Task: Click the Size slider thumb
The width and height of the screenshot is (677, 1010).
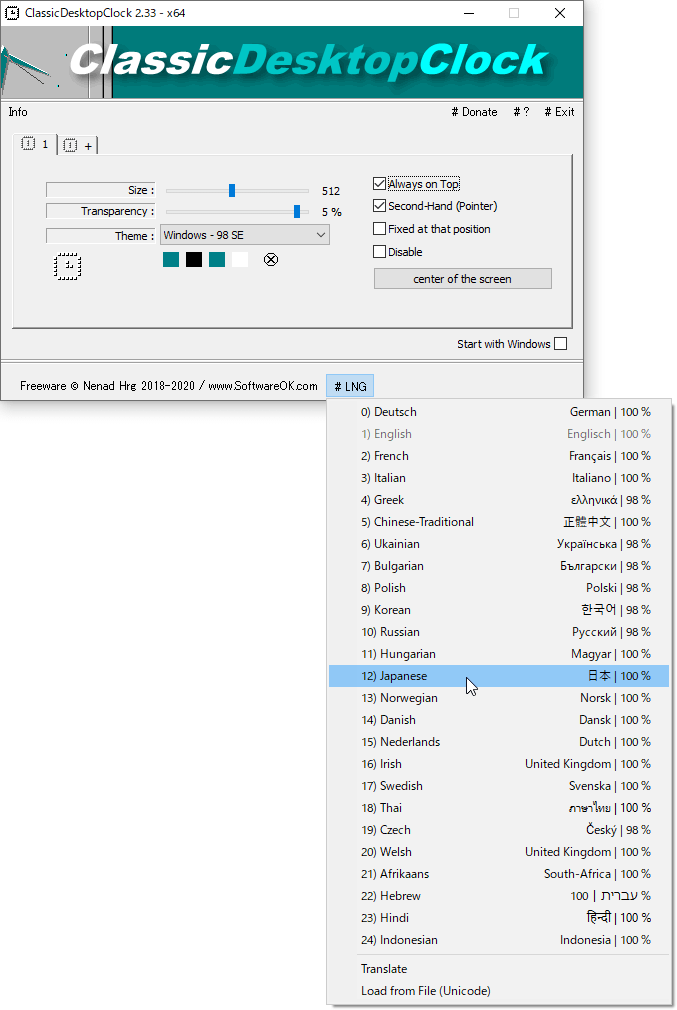Action: point(232,191)
